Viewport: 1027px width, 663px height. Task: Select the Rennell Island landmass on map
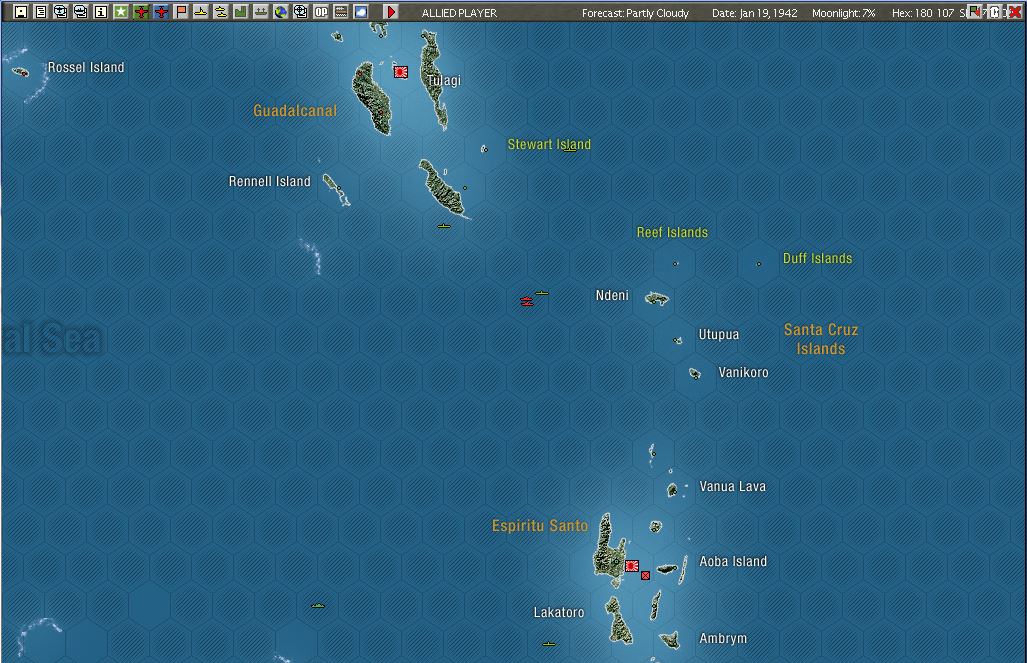click(336, 190)
